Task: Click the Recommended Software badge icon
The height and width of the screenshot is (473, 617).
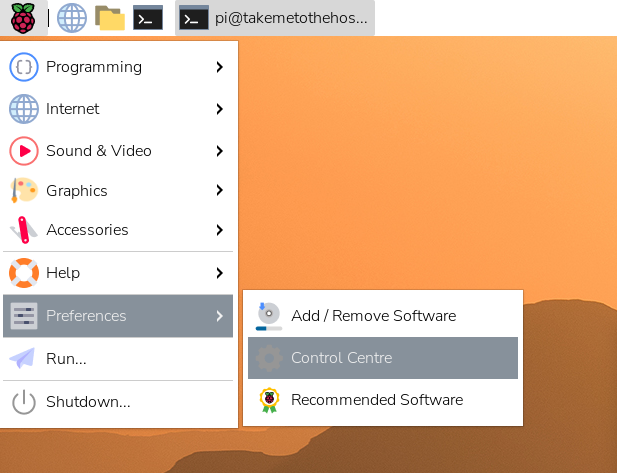Action: coord(269,400)
